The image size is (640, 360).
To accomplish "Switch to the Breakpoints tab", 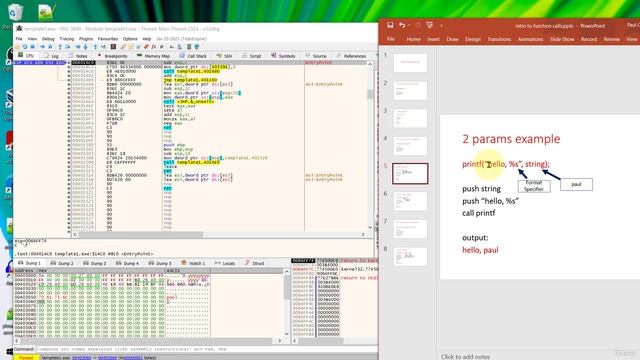I will pos(112,56).
